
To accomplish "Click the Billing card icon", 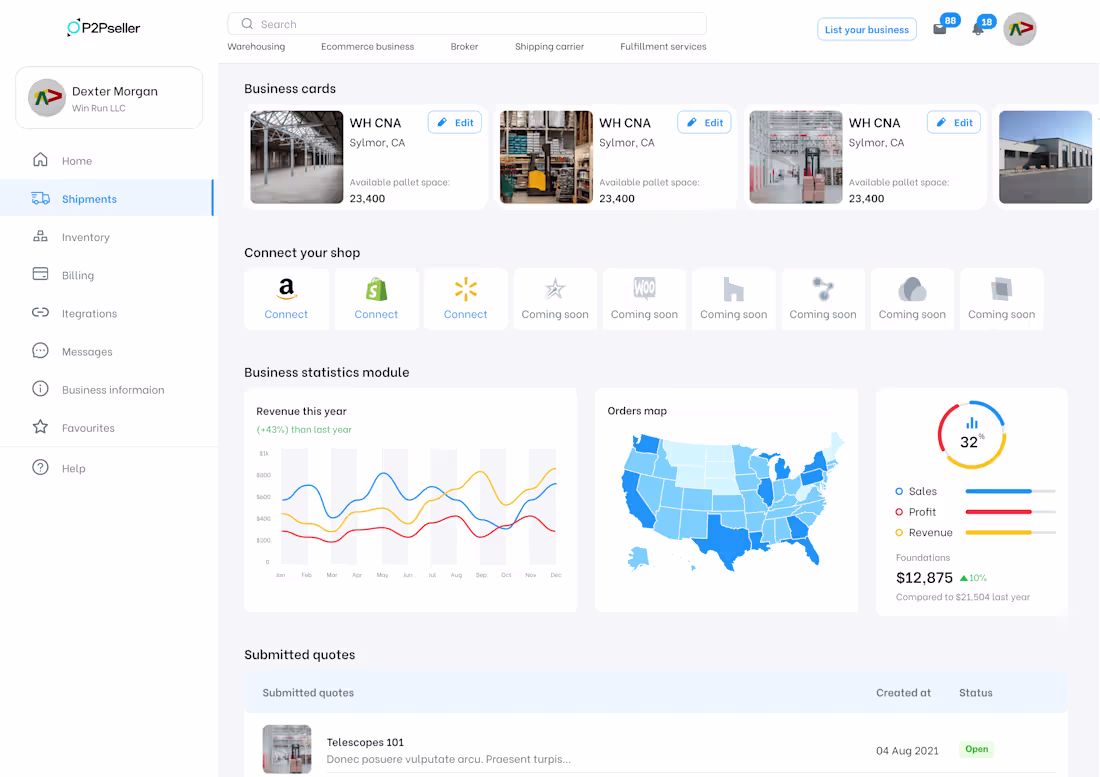I will [x=40, y=275].
